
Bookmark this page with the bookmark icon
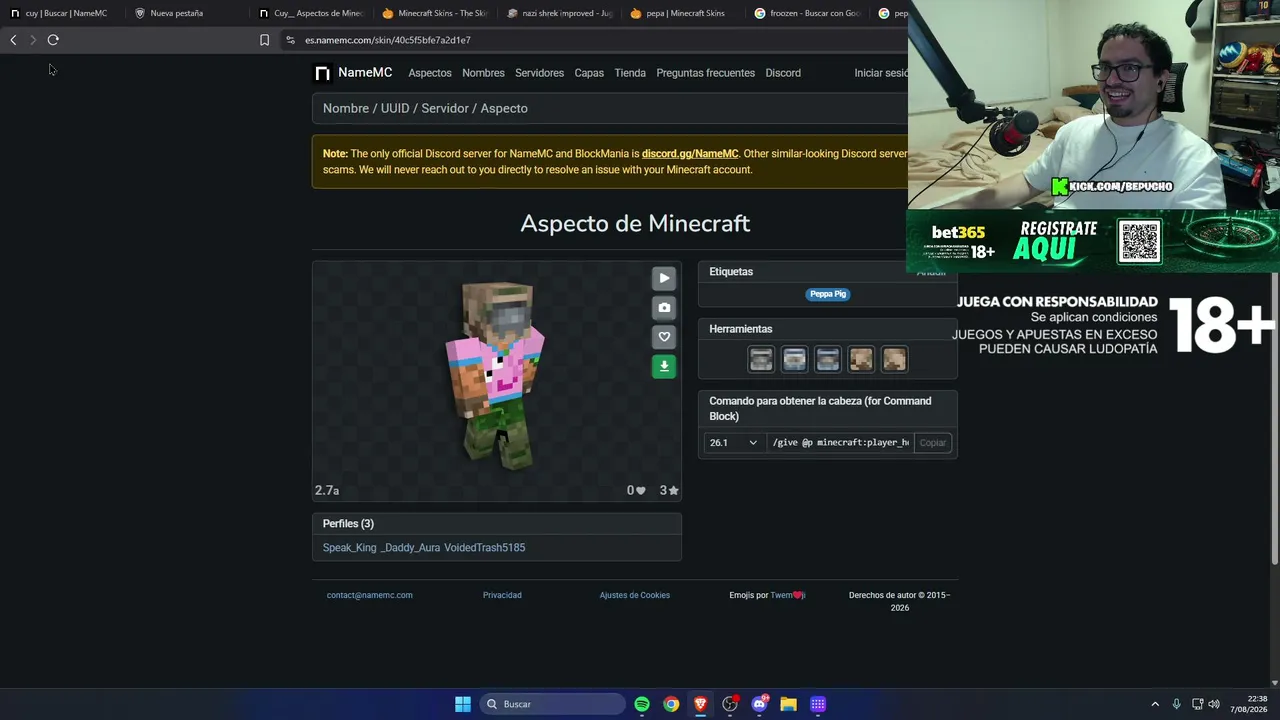[264, 40]
